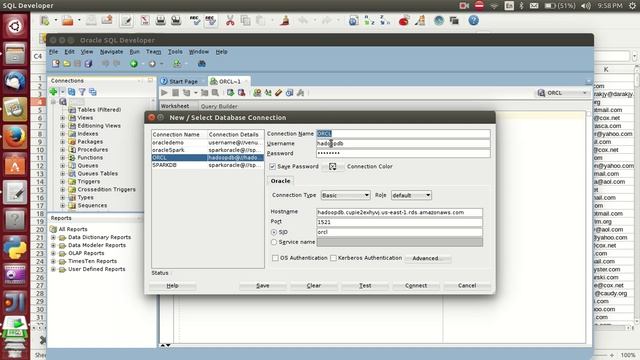Click the eraser clear icon in worksheet toolbar
The width and height of the screenshot is (640, 360).
point(278,93)
